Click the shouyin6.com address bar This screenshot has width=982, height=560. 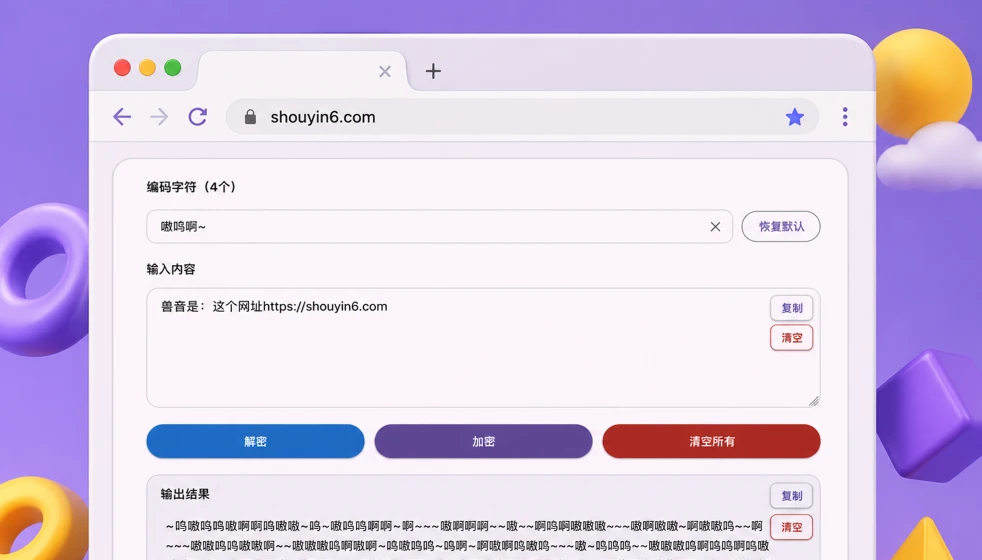[x=522, y=117]
